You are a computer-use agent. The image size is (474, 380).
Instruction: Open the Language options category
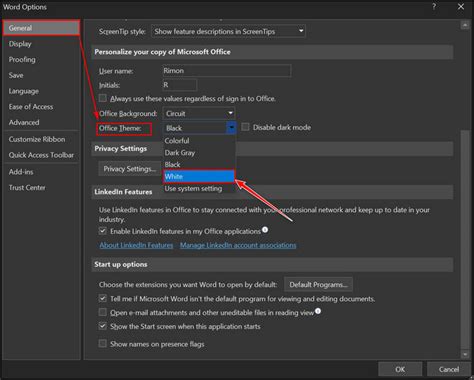[24, 91]
